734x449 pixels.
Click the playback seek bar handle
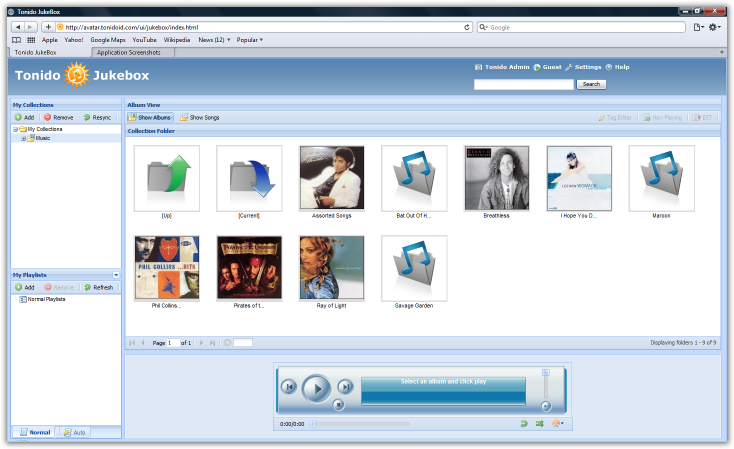(x=313, y=424)
